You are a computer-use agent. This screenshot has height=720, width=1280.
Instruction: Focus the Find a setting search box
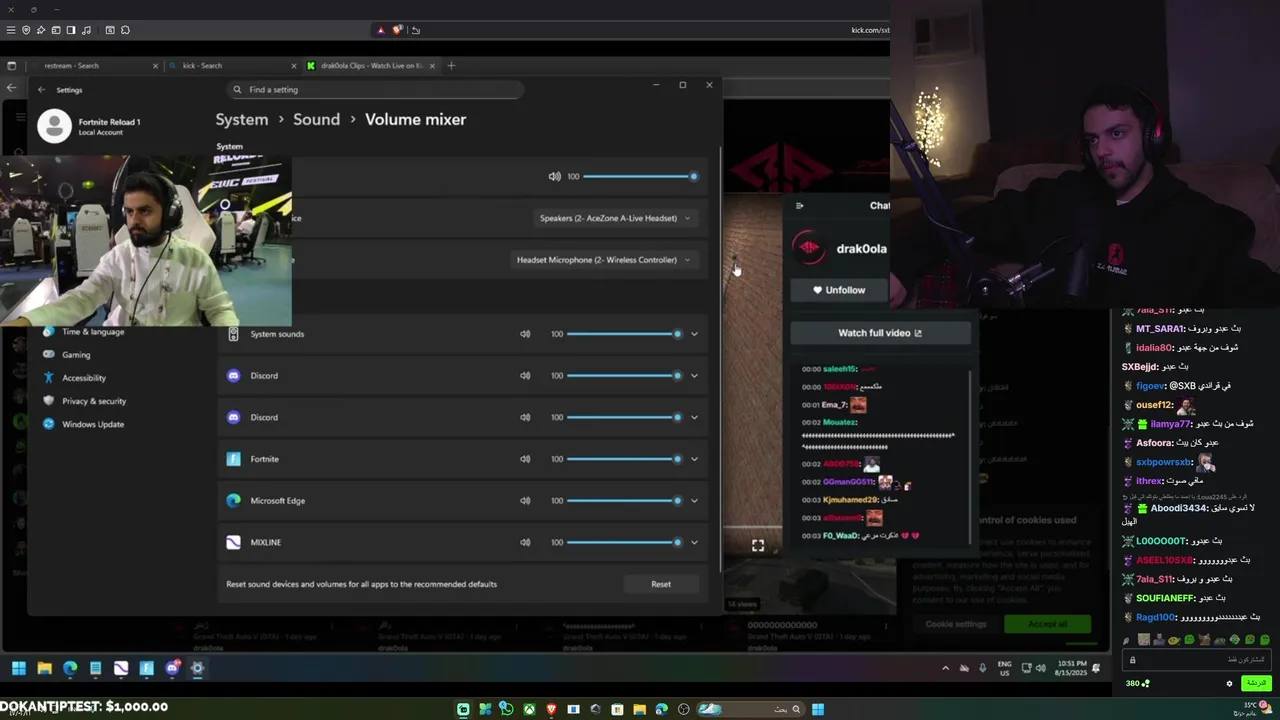pyautogui.click(x=376, y=89)
